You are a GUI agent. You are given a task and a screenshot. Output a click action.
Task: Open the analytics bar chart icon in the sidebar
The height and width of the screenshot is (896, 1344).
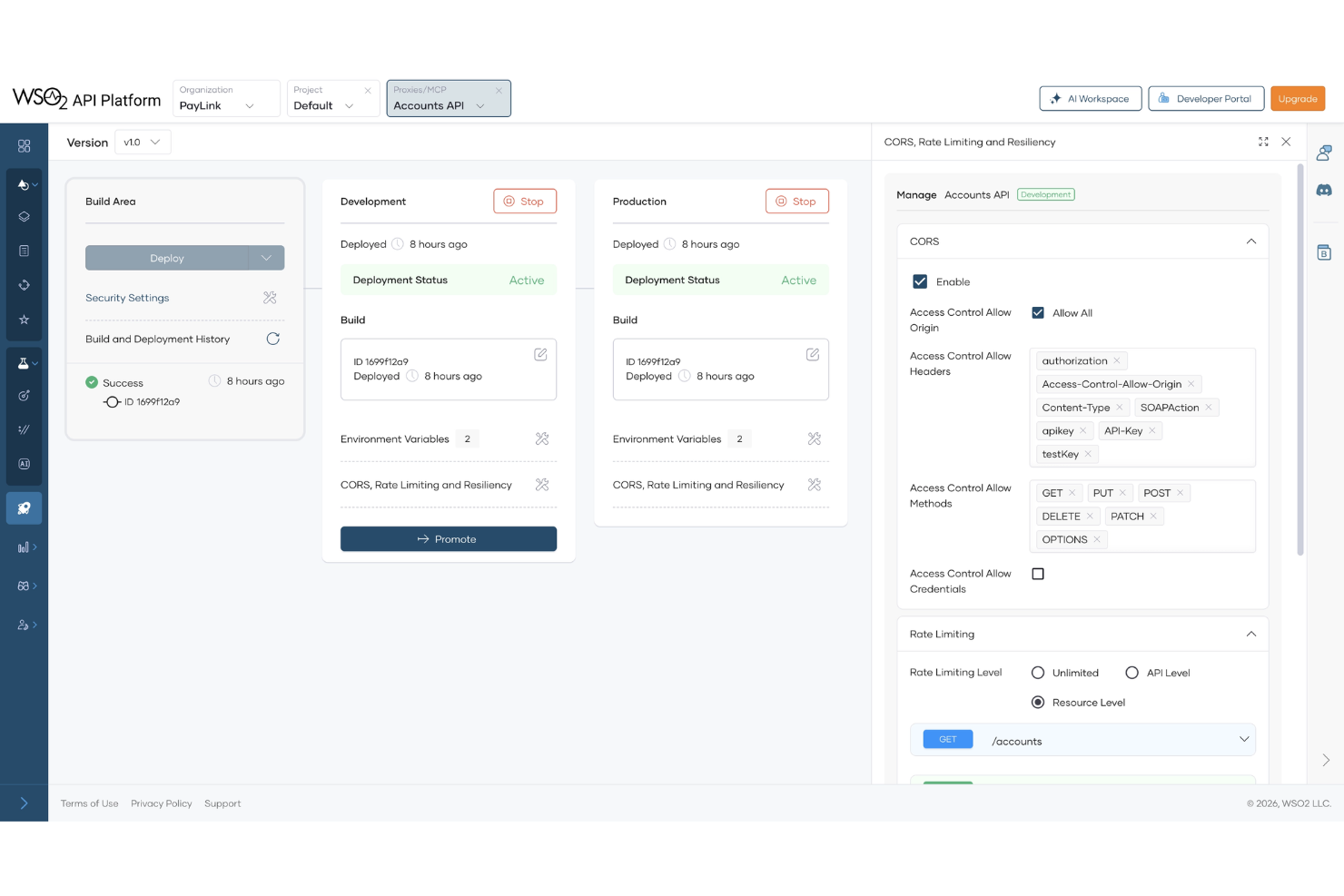(x=24, y=547)
